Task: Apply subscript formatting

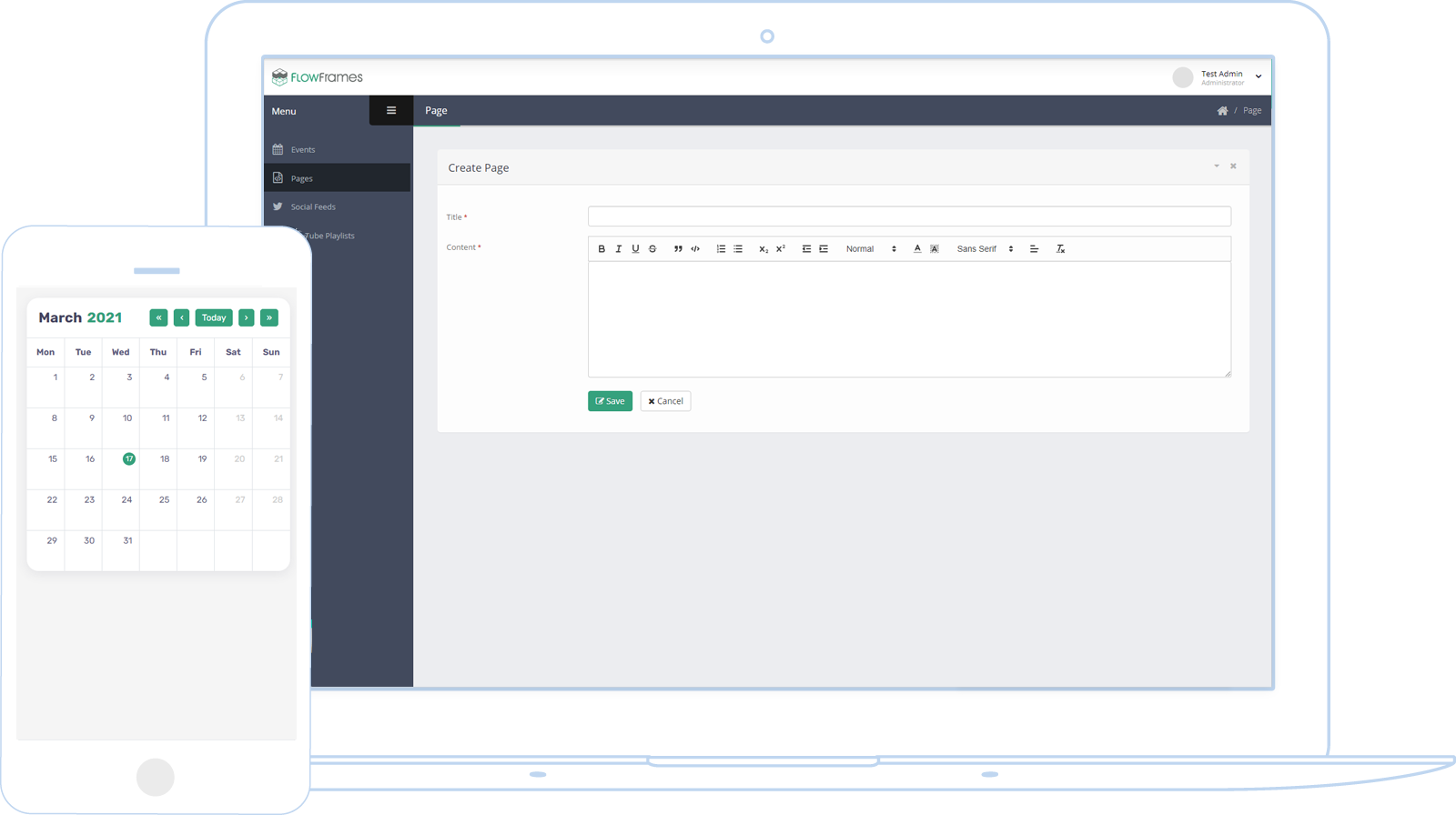Action: click(x=763, y=249)
